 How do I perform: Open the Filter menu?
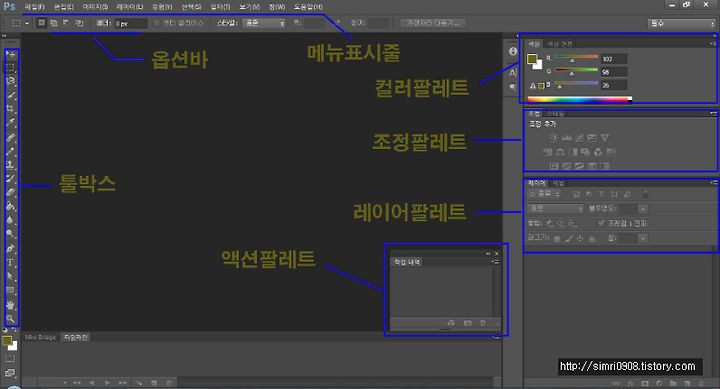click(220, 7)
